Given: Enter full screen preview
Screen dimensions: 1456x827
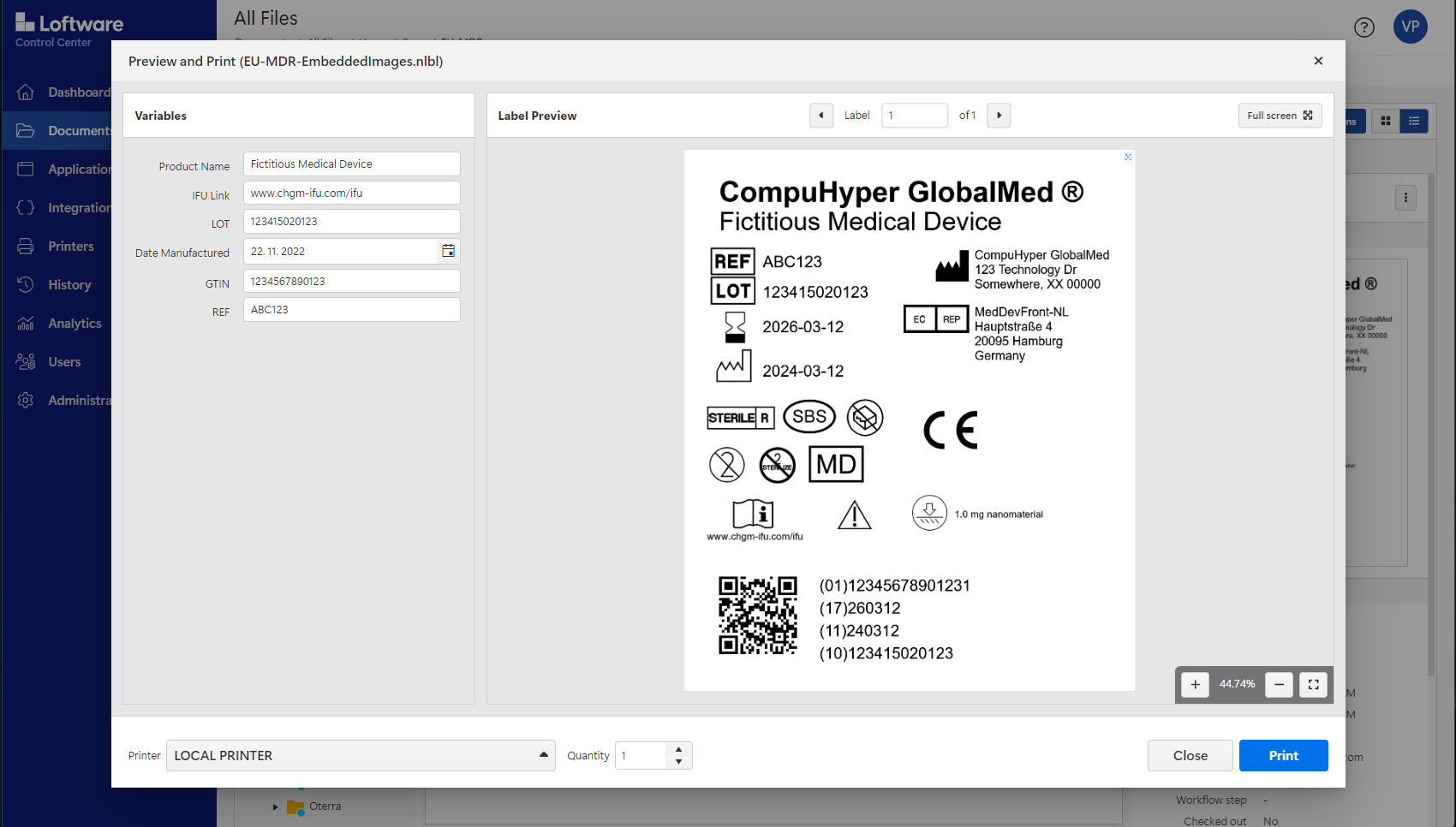Looking at the screenshot, I should [1280, 116].
